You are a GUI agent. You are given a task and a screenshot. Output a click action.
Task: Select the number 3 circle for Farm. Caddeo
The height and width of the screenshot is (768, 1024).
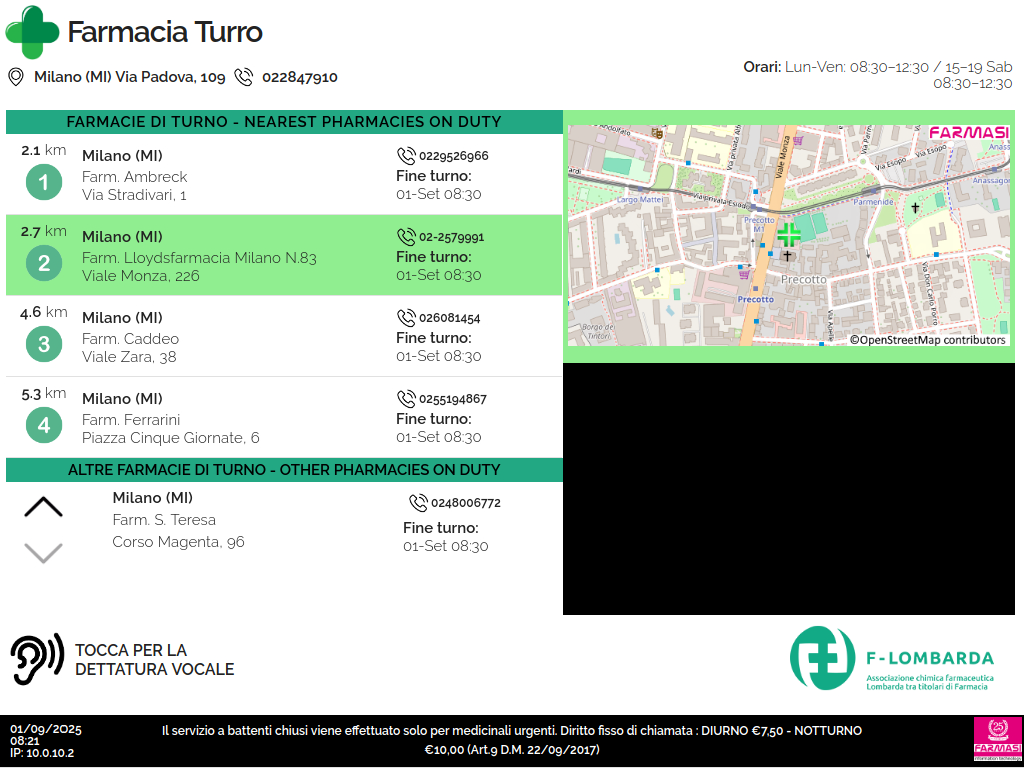(43, 345)
